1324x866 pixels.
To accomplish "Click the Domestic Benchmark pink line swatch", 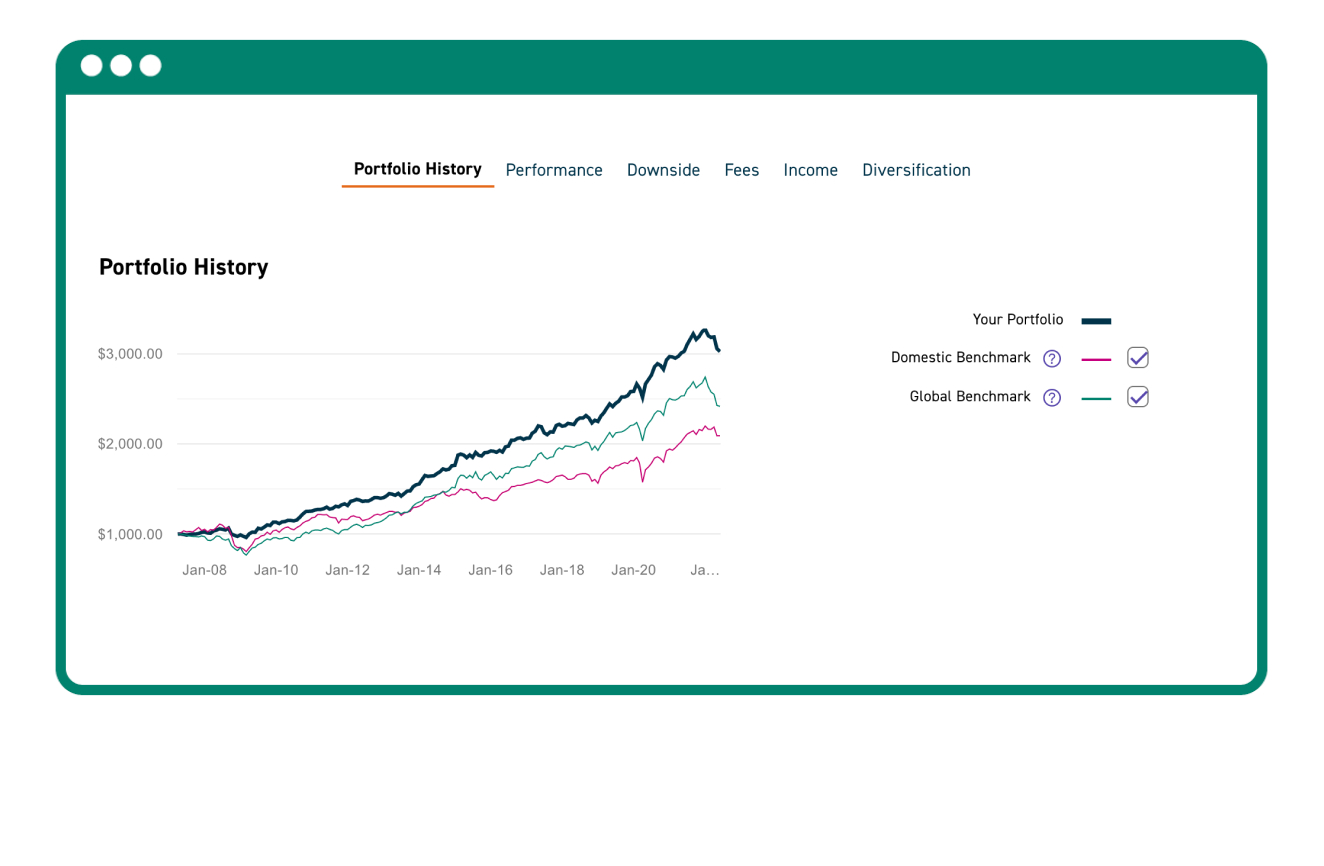I will point(1096,358).
